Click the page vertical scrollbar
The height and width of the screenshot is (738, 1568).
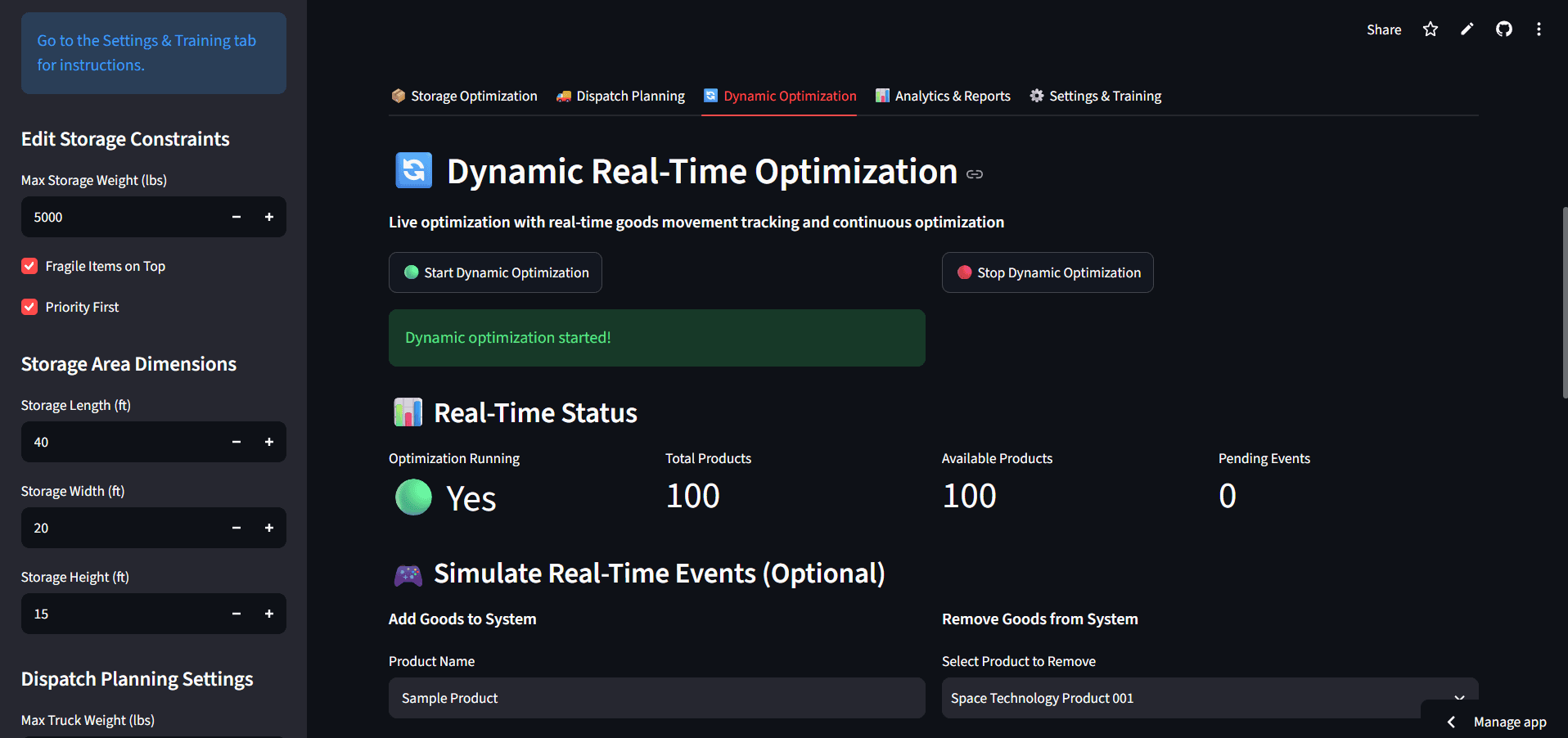(x=1565, y=303)
